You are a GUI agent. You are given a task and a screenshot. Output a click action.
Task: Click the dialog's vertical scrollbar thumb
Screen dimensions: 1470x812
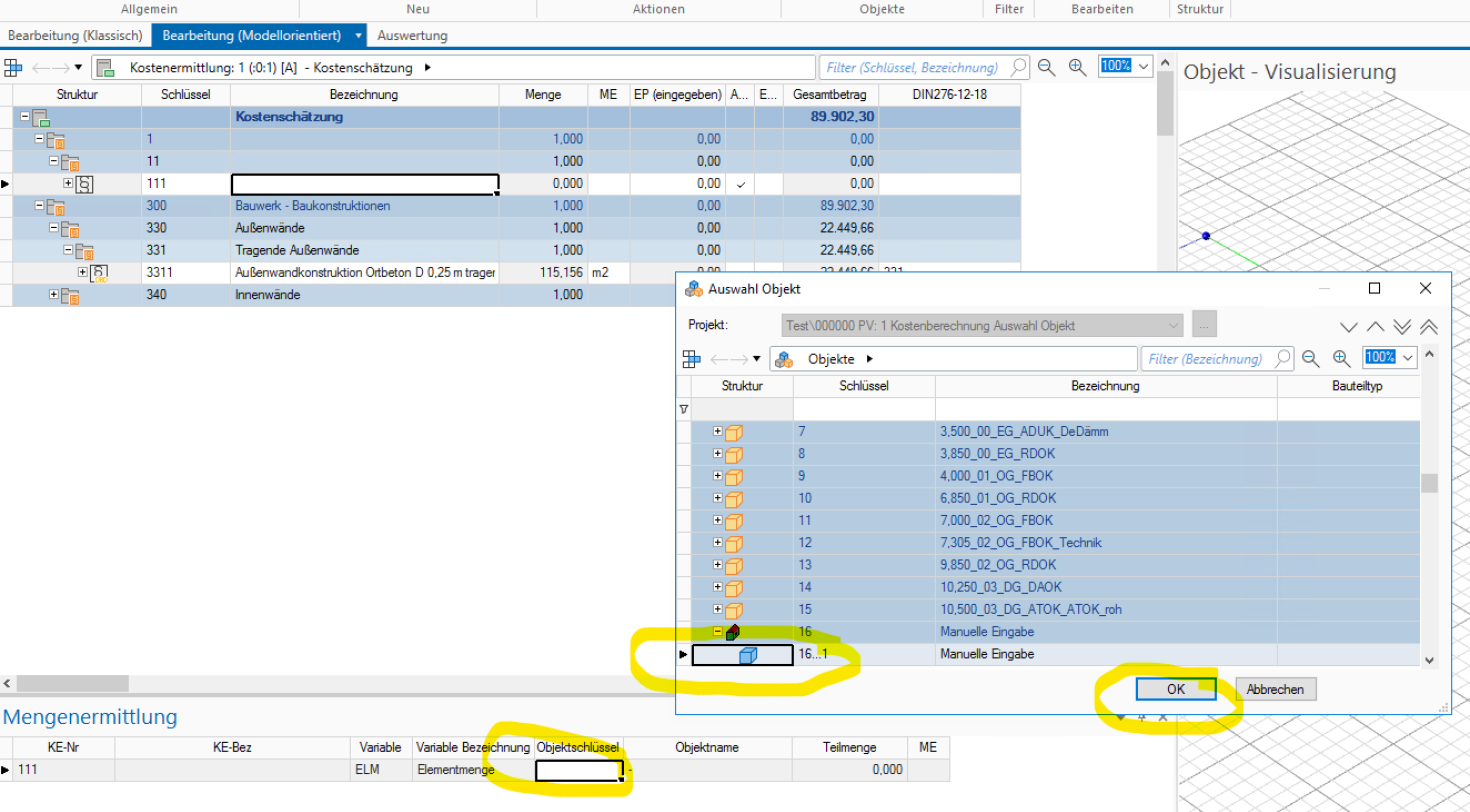(1429, 483)
